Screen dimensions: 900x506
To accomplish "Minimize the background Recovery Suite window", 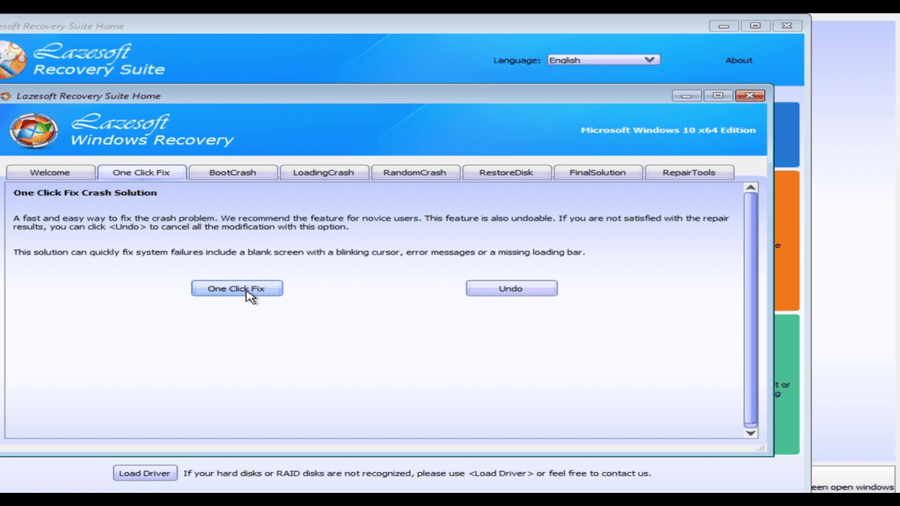I will point(723,26).
